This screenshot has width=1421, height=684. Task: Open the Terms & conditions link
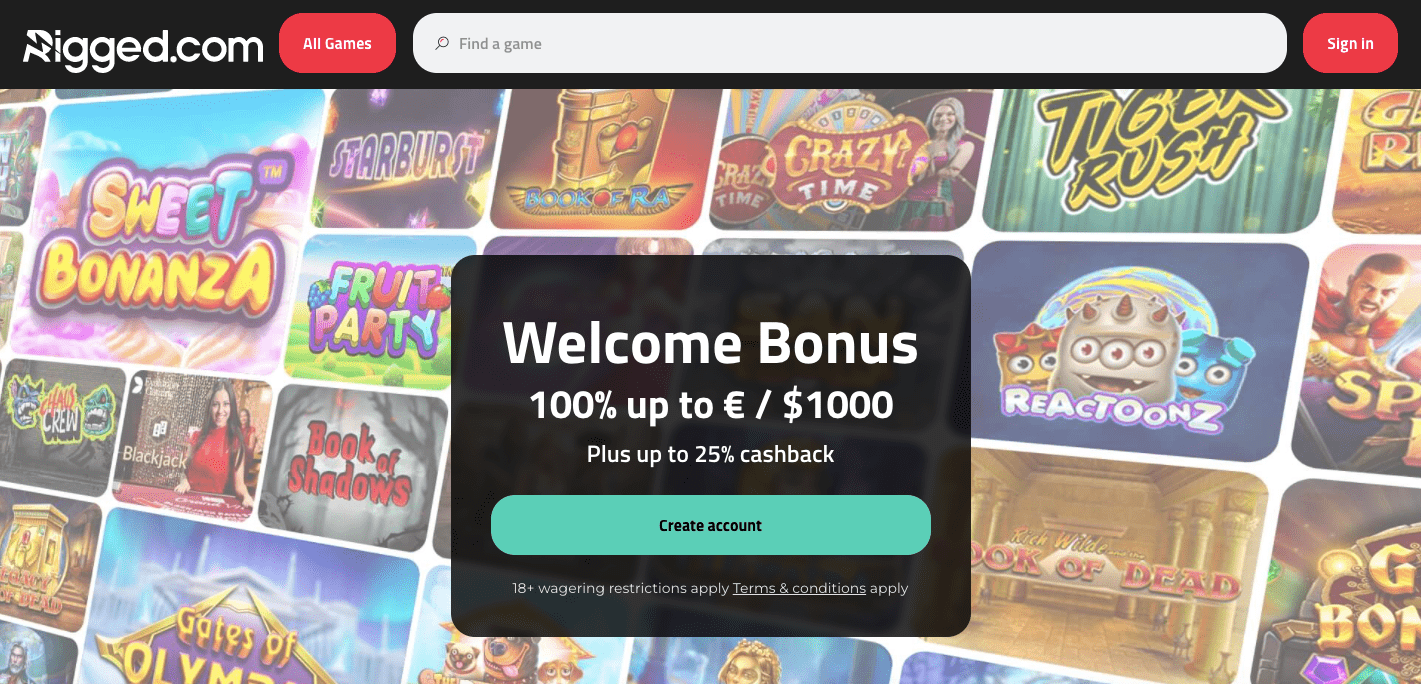pyautogui.click(x=799, y=588)
